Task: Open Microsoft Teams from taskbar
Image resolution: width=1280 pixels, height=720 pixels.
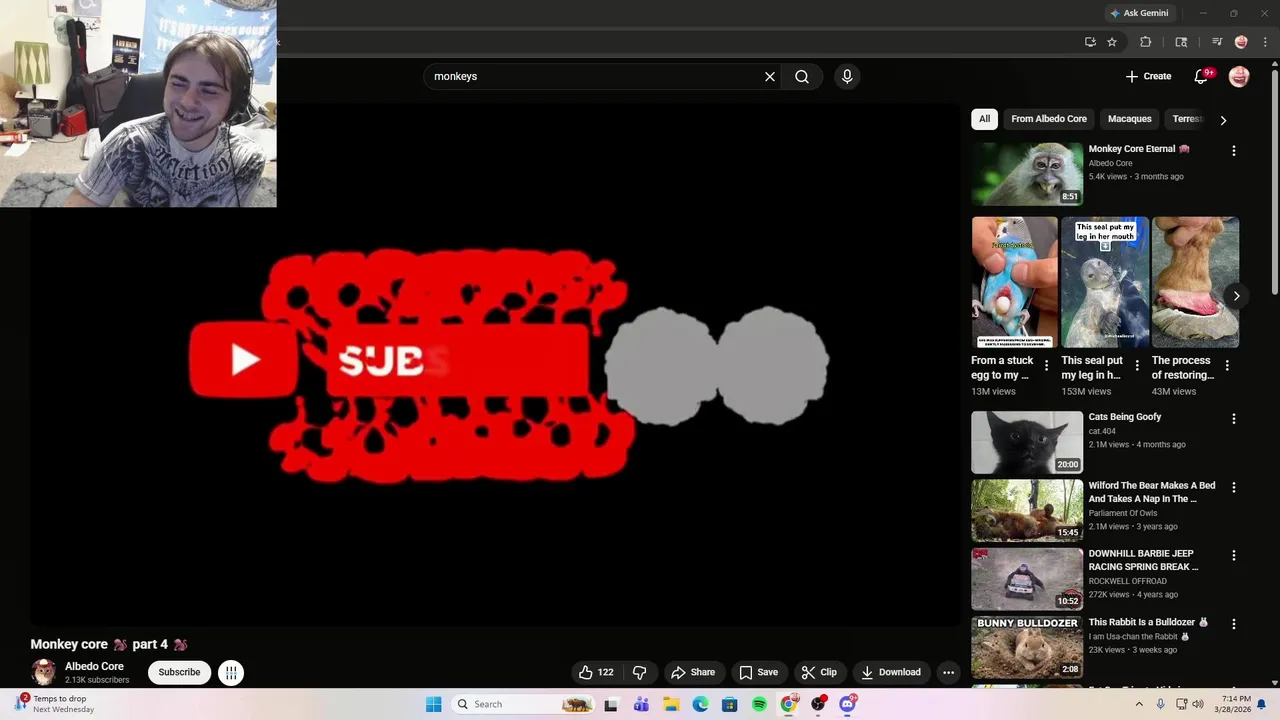Action: coord(641,704)
